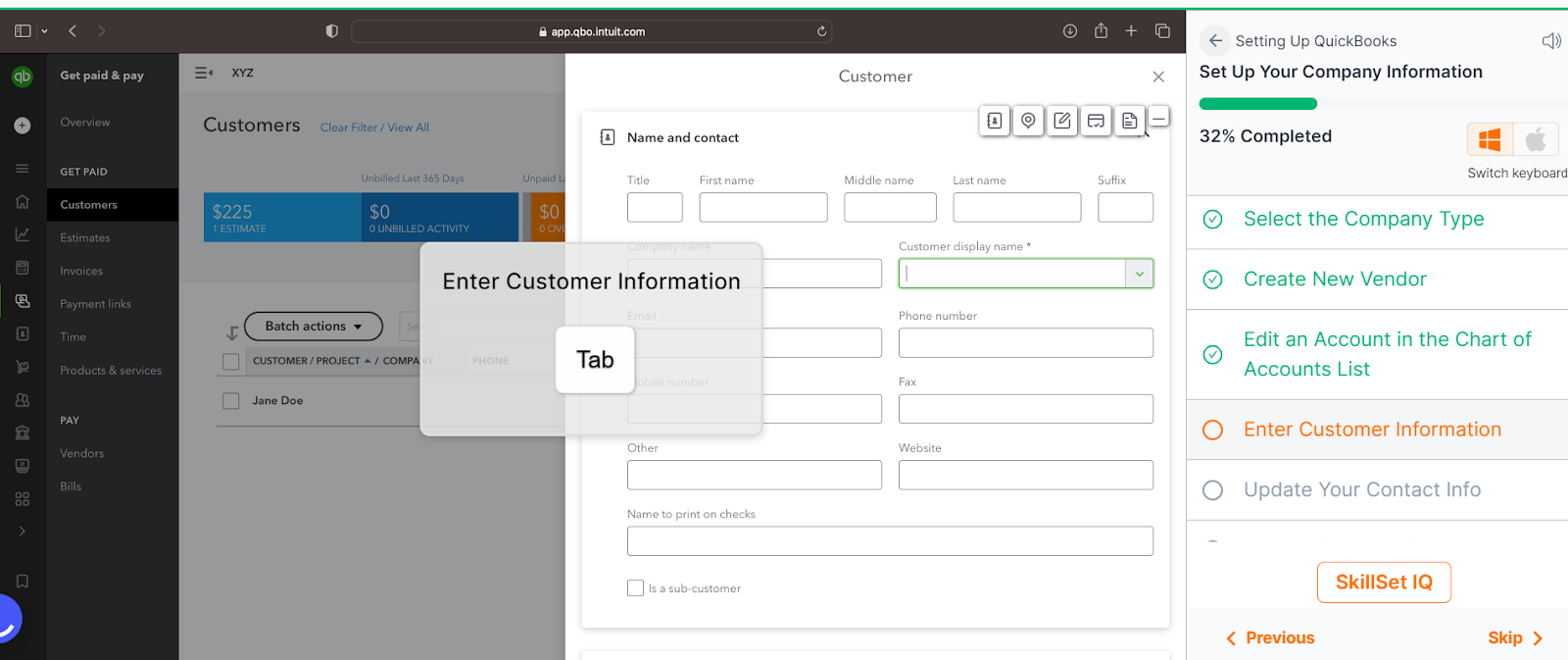Open Vendors in the side menu
The height and width of the screenshot is (660, 1568).
pos(82,454)
